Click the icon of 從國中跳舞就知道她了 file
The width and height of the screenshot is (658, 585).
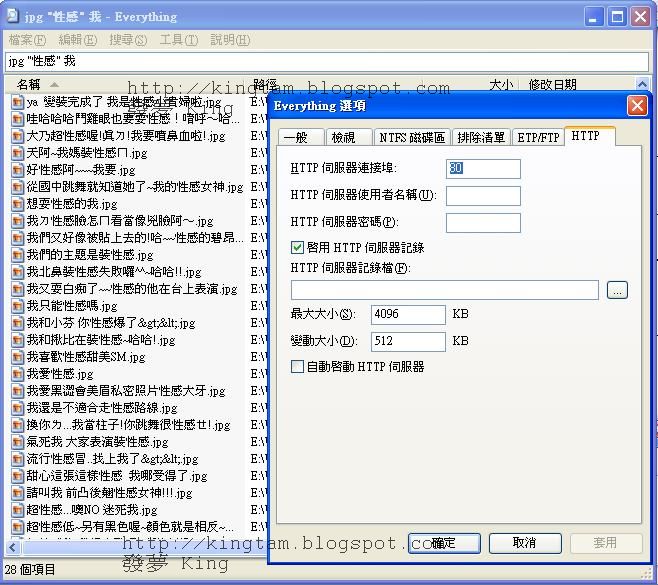(x=17, y=187)
